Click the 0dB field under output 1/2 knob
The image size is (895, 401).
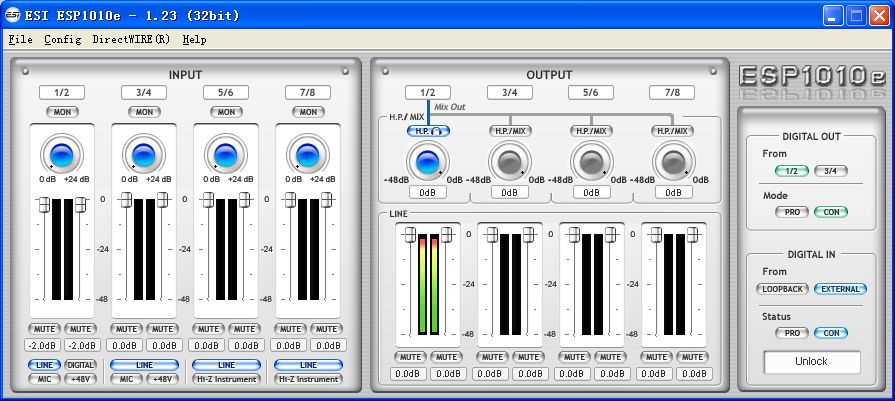[428, 193]
